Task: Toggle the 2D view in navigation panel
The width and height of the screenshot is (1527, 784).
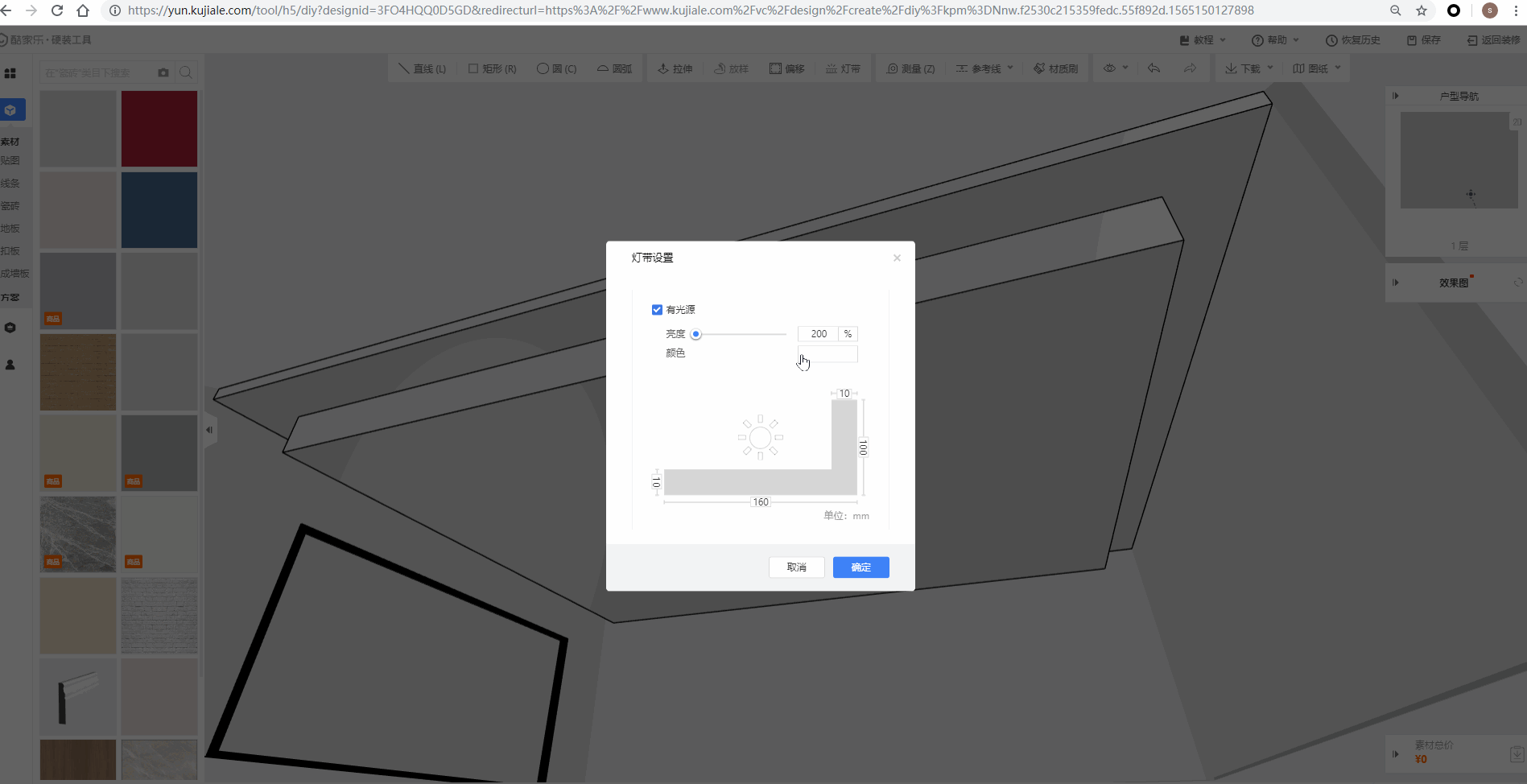Action: [x=1517, y=122]
